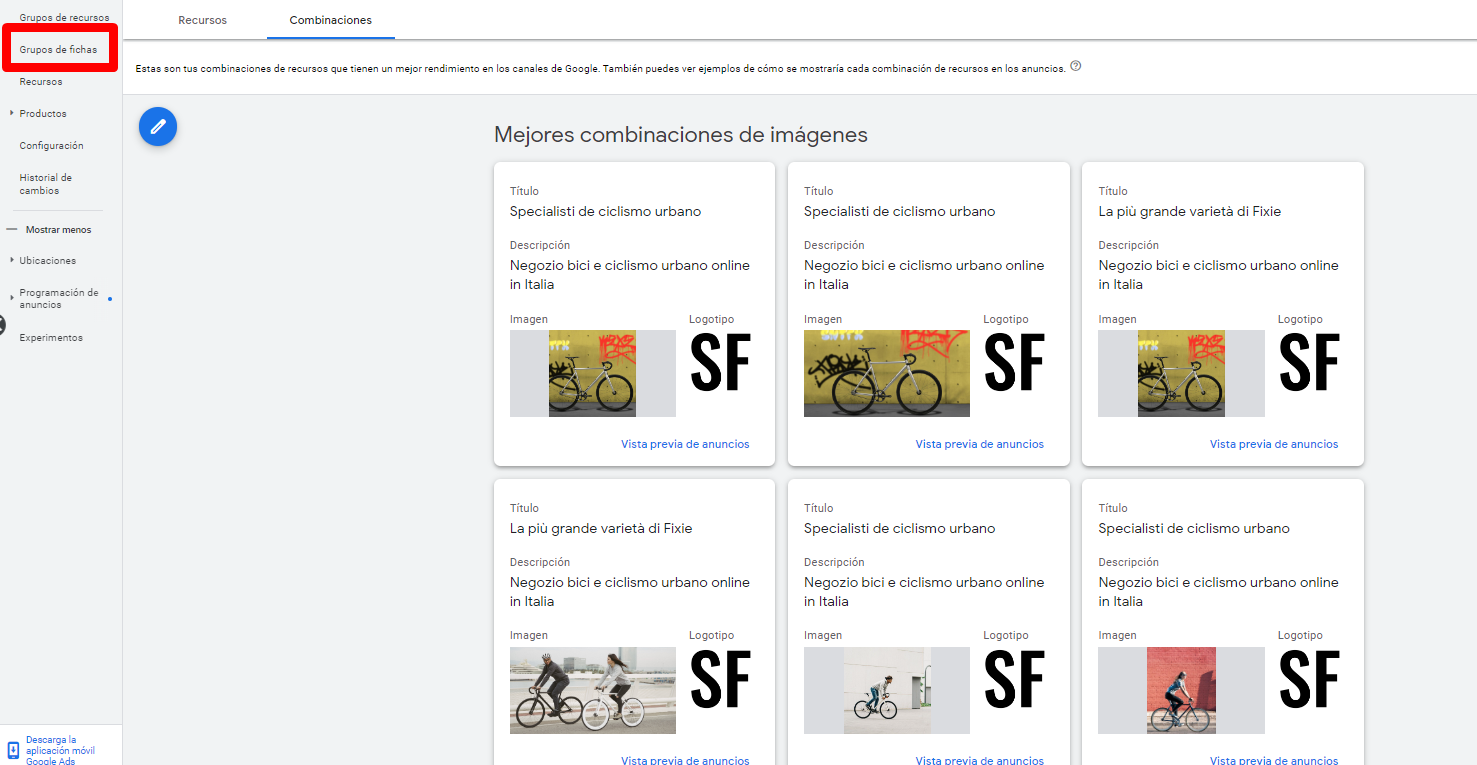Open Vista previa de anuncios under wide graffiti bike card

979,444
